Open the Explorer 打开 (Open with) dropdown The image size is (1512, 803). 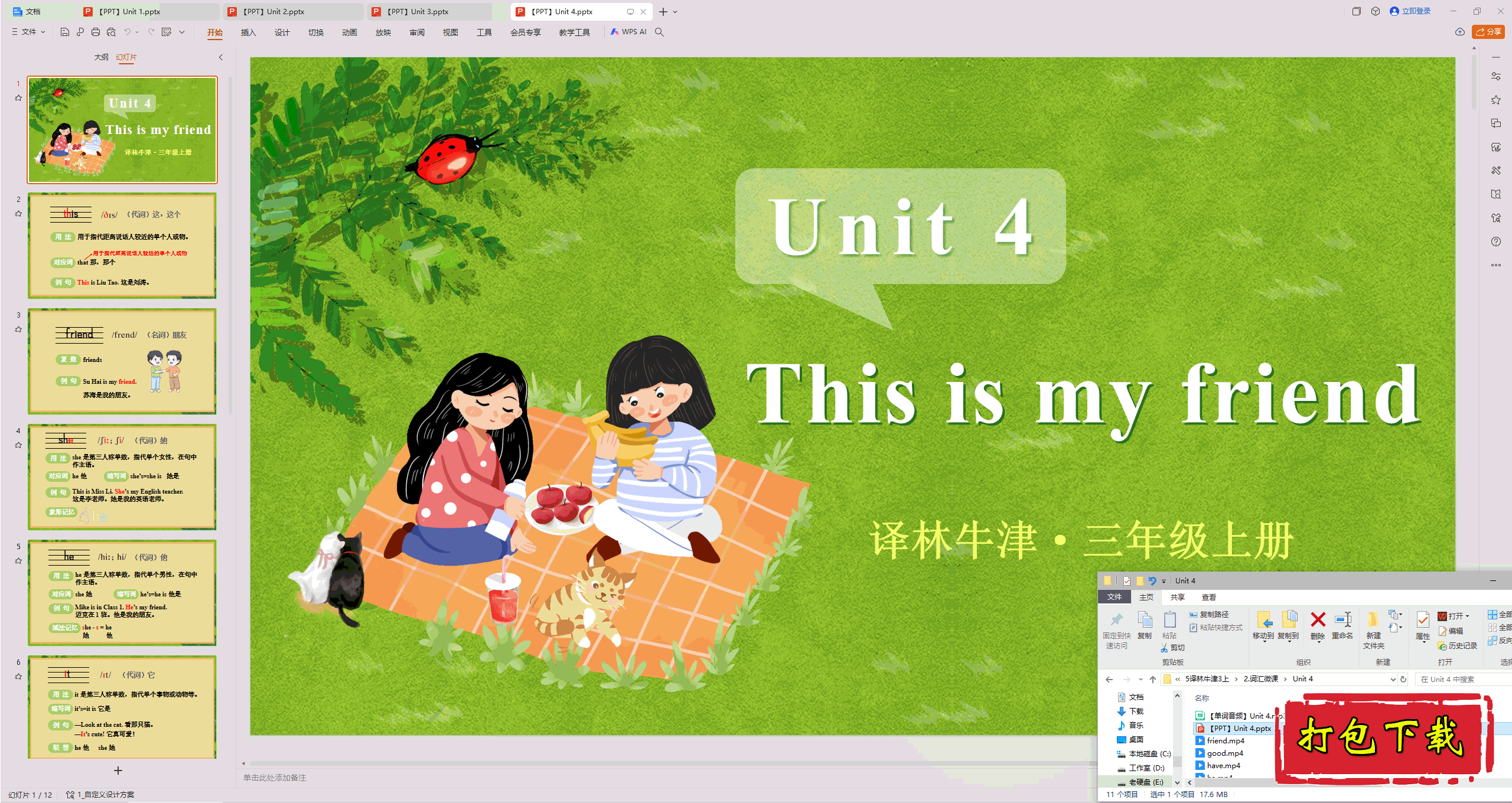[x=1454, y=616]
